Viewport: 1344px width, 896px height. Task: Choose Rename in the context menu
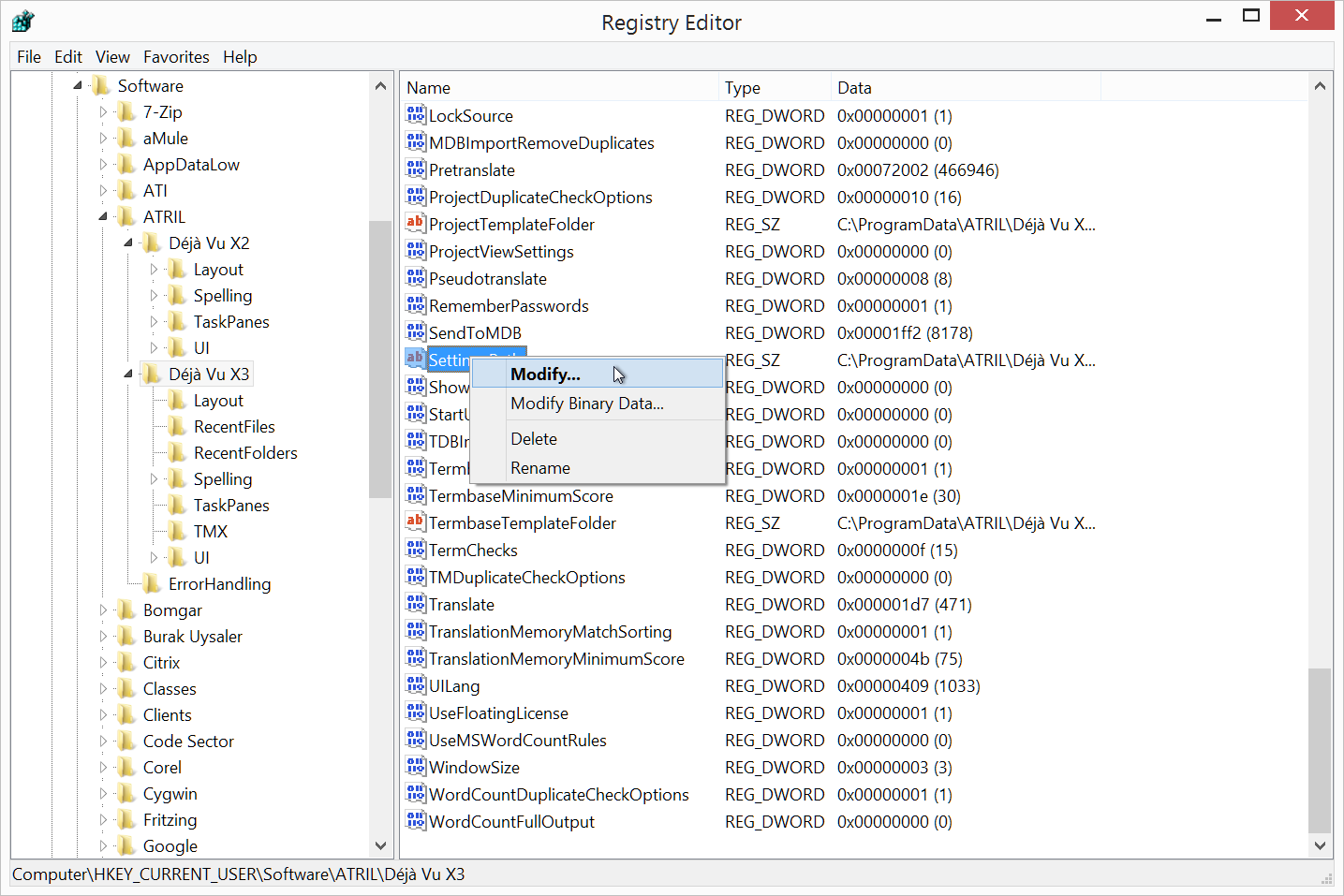pos(597,468)
